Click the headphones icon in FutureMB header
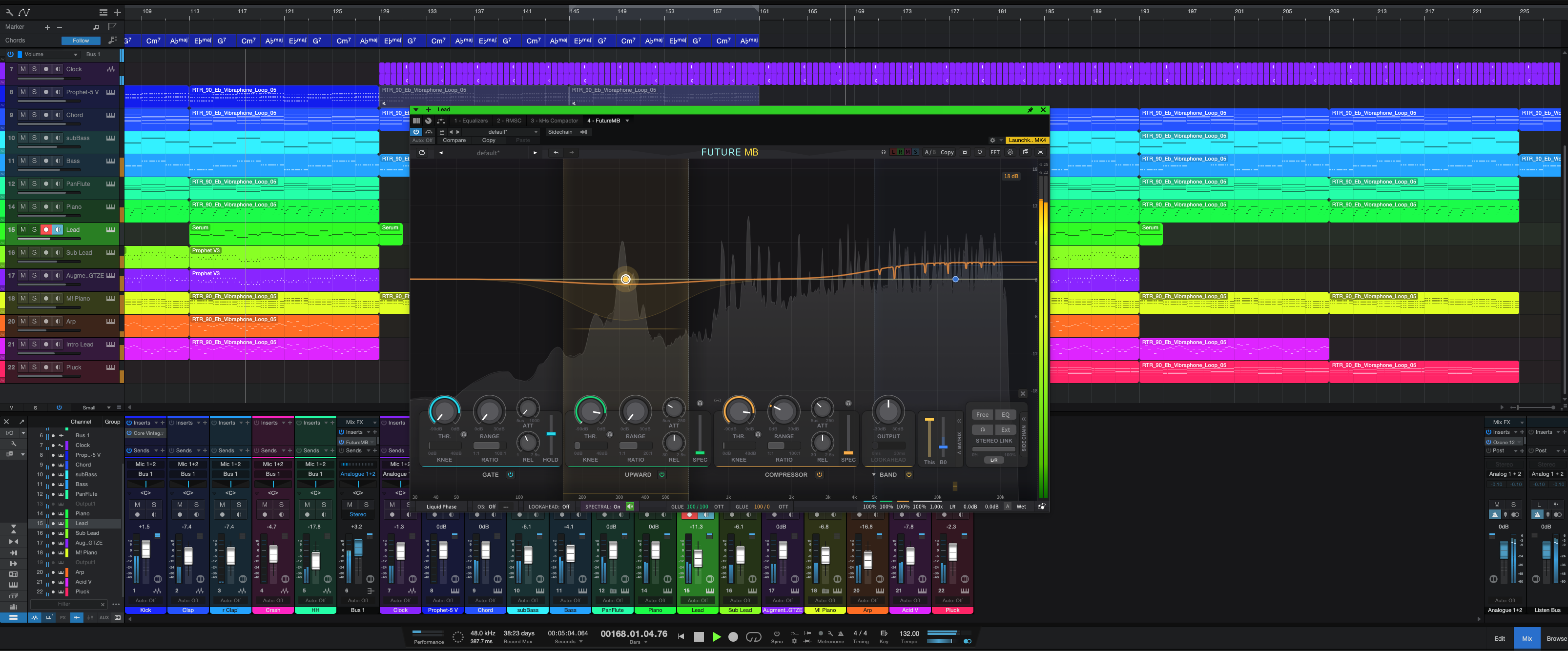1568x651 pixels. point(883,152)
